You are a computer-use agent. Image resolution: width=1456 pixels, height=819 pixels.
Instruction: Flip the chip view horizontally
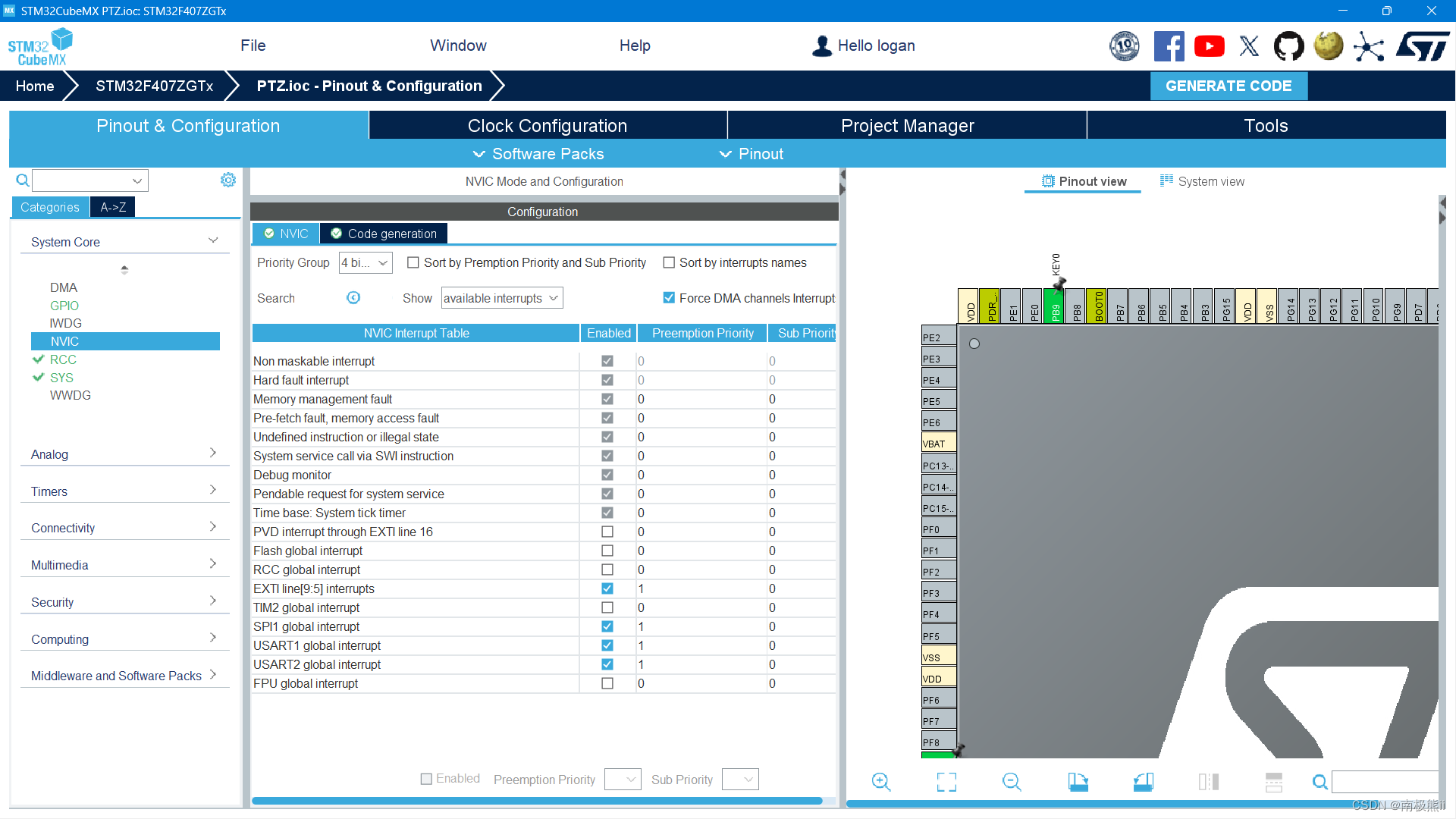pos(1209,782)
